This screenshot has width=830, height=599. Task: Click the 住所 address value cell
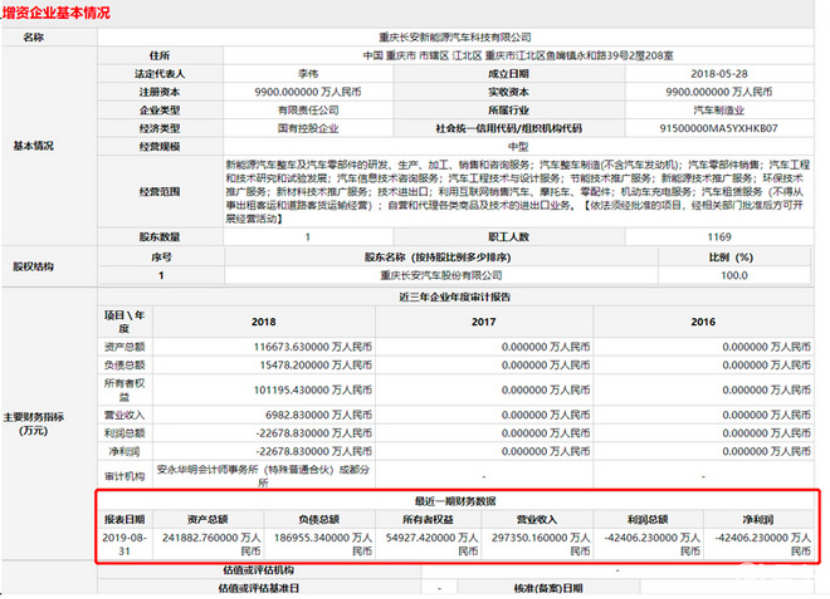pyautogui.click(x=518, y=56)
